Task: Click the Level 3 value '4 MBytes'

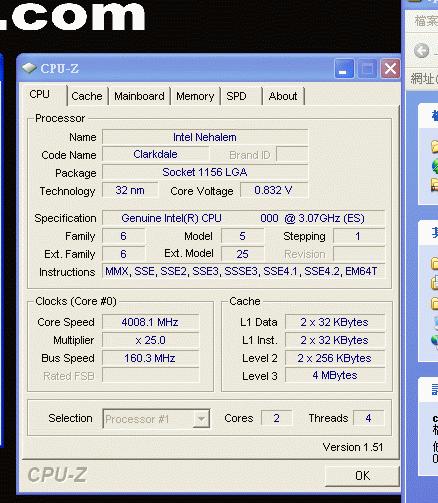Action: pos(335,375)
